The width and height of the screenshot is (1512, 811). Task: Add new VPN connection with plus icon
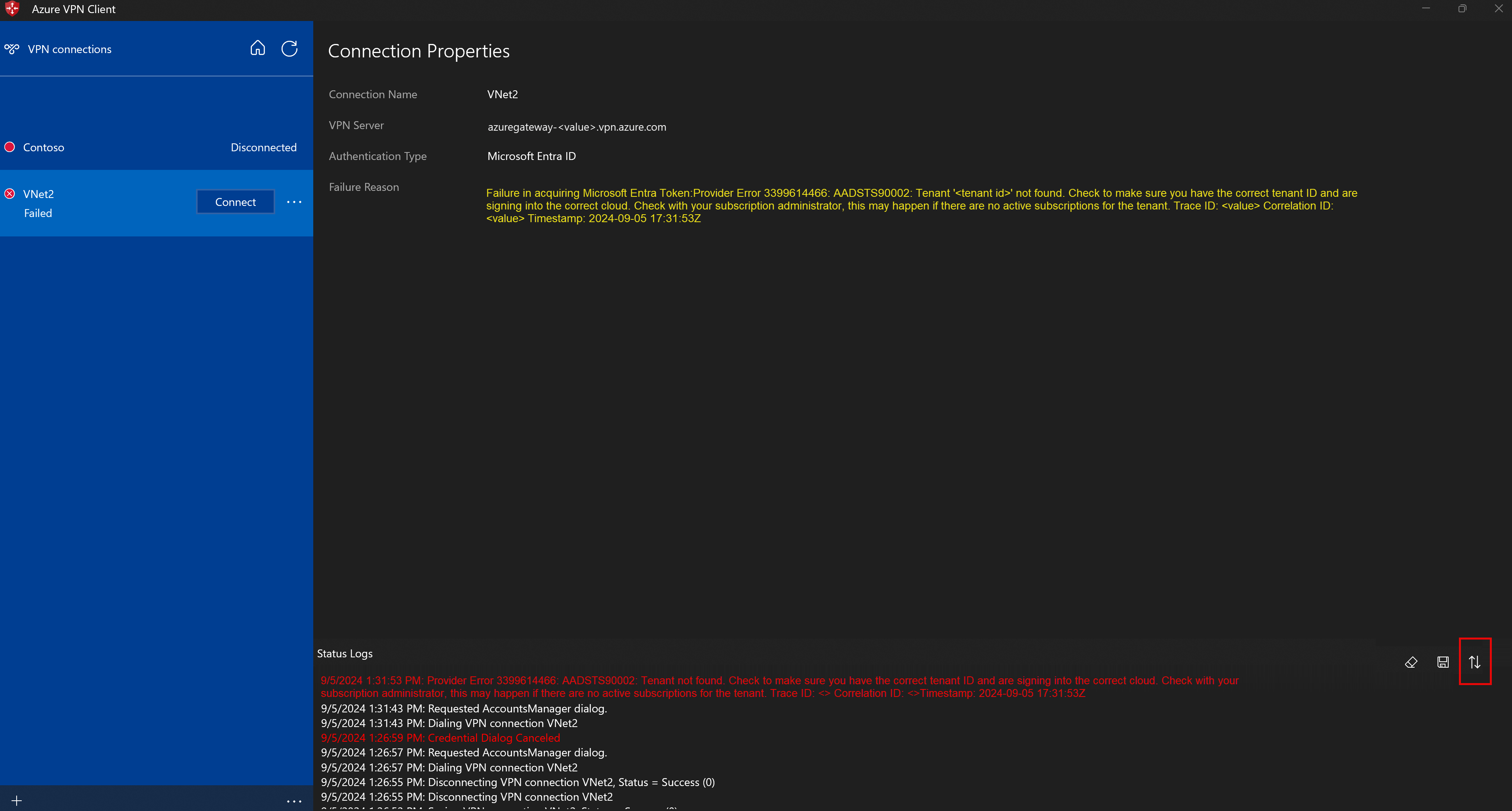click(17, 800)
